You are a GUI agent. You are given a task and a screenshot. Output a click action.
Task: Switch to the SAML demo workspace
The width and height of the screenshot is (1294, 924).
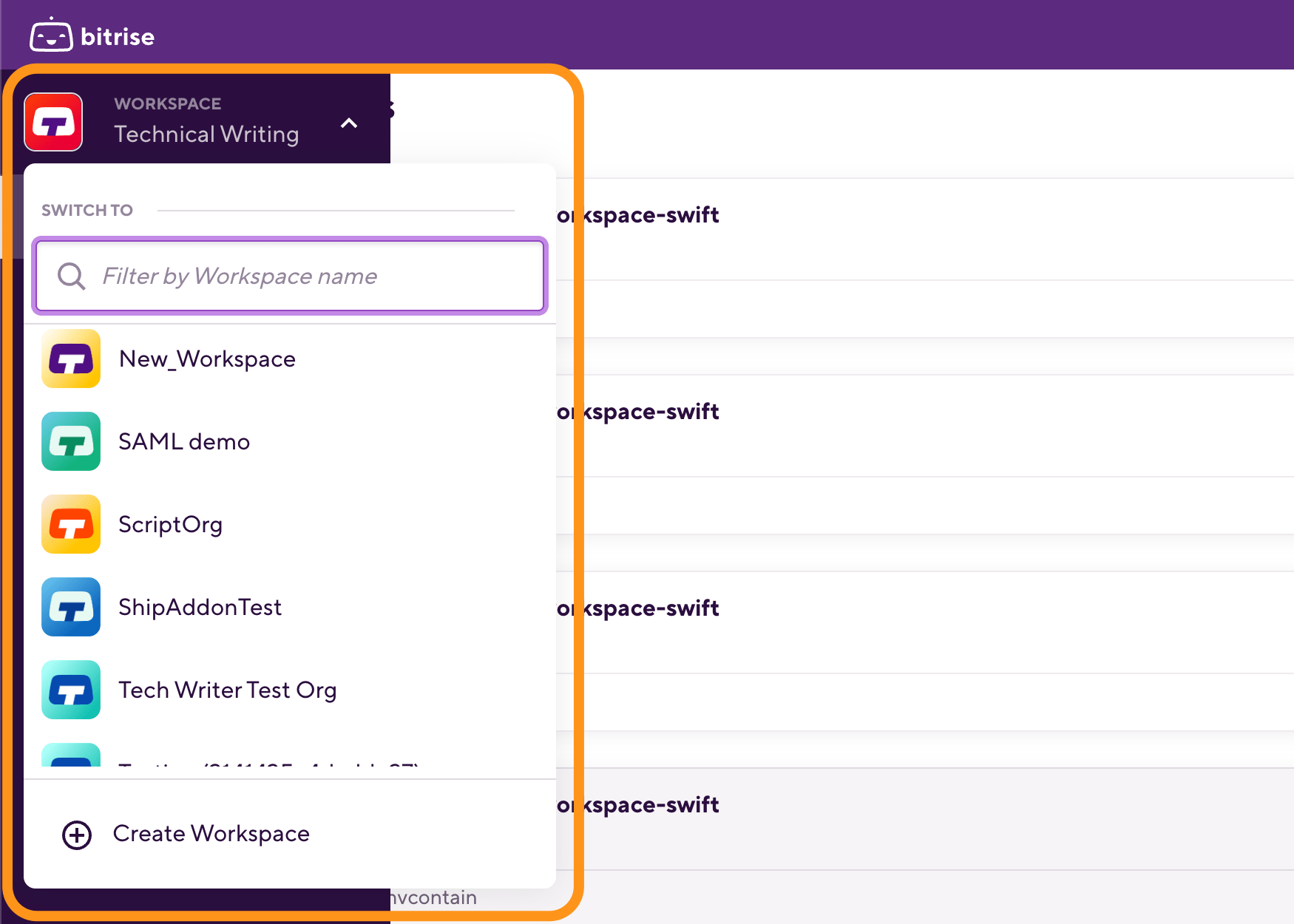[184, 442]
